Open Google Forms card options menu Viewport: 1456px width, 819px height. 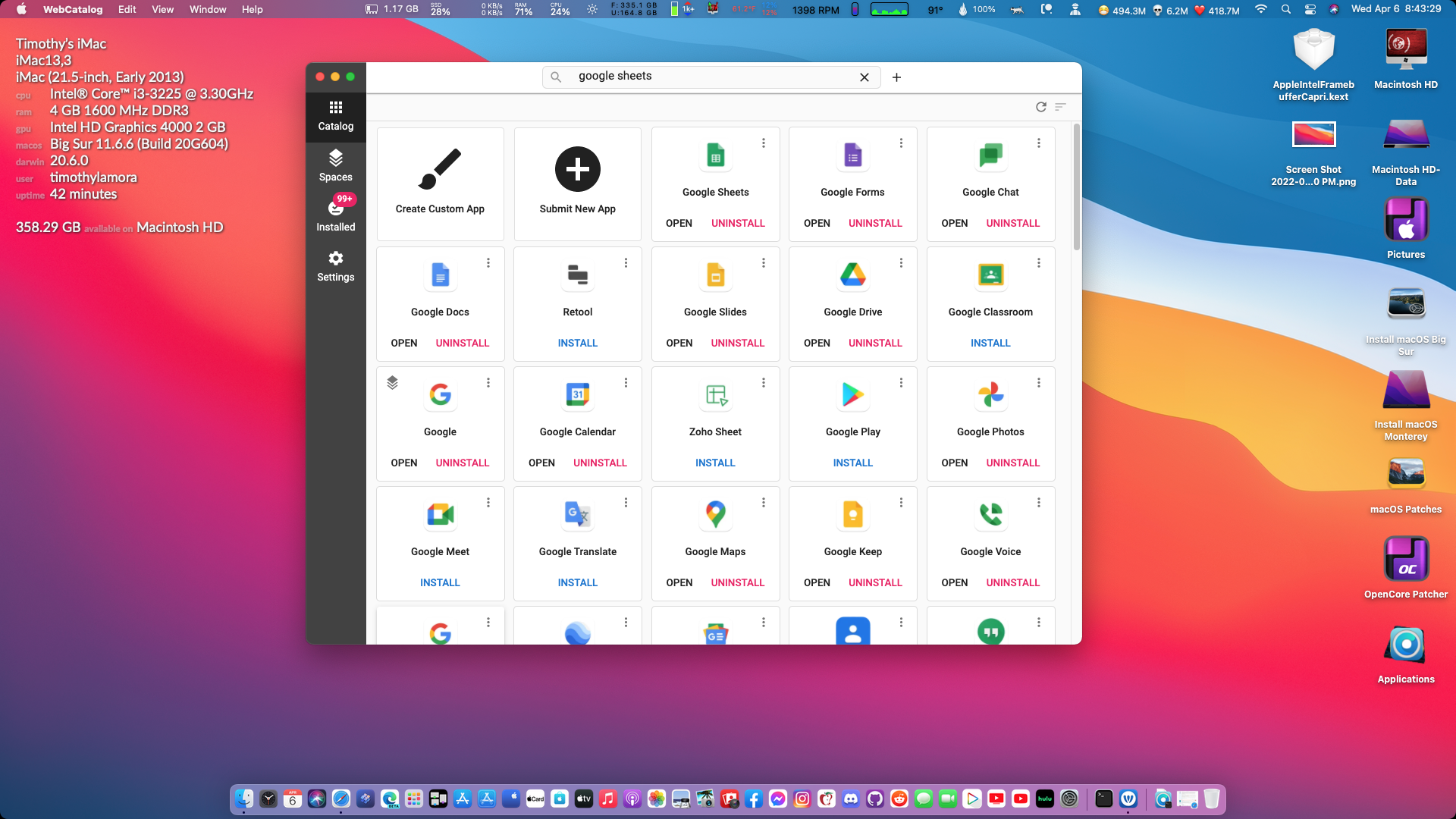[x=901, y=143]
